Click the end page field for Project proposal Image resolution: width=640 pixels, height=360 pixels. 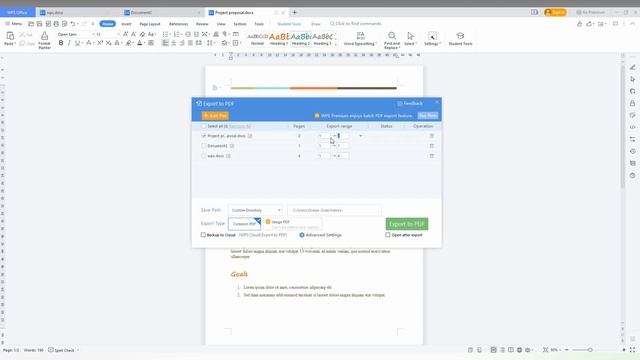[x=342, y=136]
